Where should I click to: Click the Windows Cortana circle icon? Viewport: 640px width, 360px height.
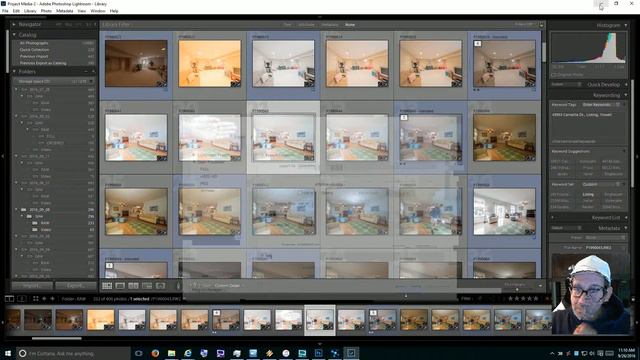[22, 353]
